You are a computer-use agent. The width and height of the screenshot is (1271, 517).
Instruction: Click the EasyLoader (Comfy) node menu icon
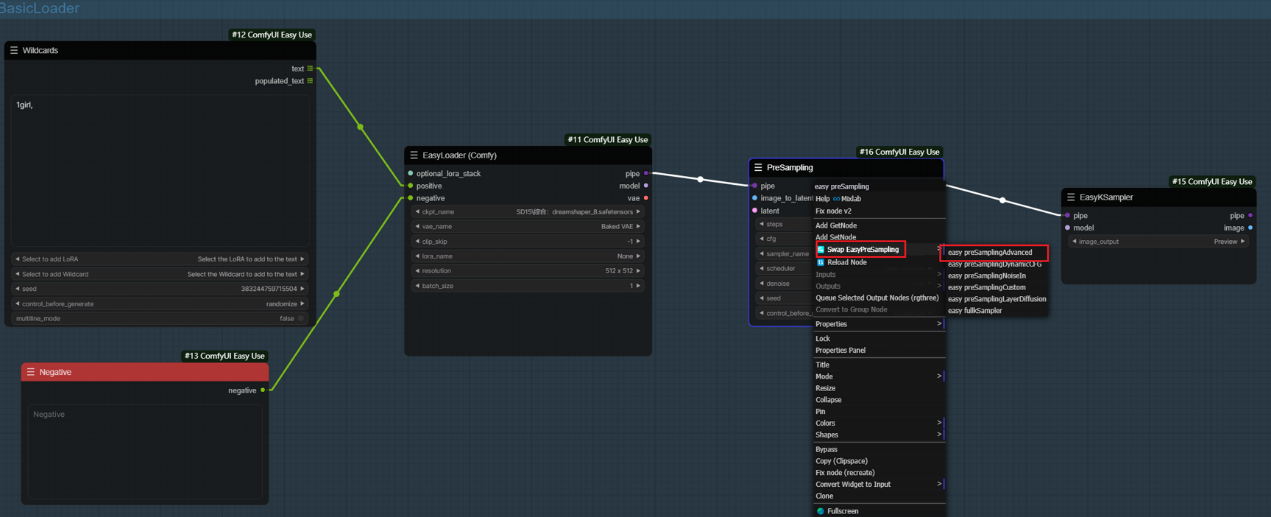[414, 155]
